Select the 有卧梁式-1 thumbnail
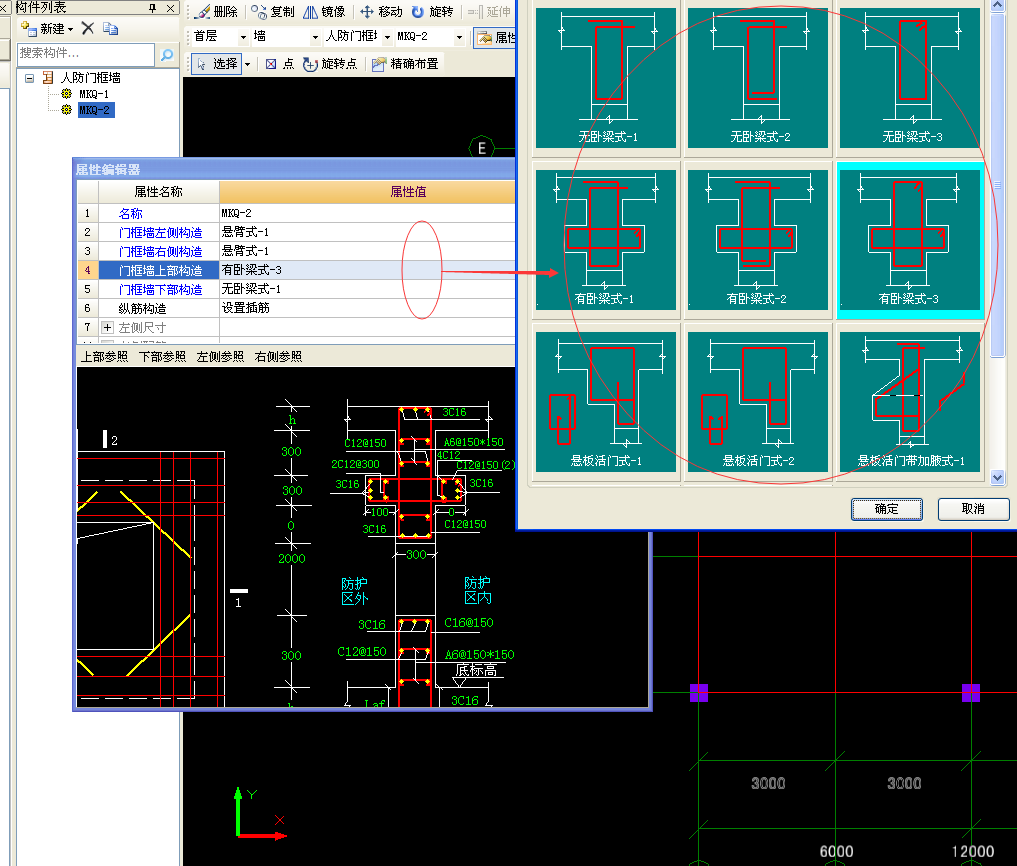Image resolution: width=1017 pixels, height=866 pixels. tap(606, 240)
